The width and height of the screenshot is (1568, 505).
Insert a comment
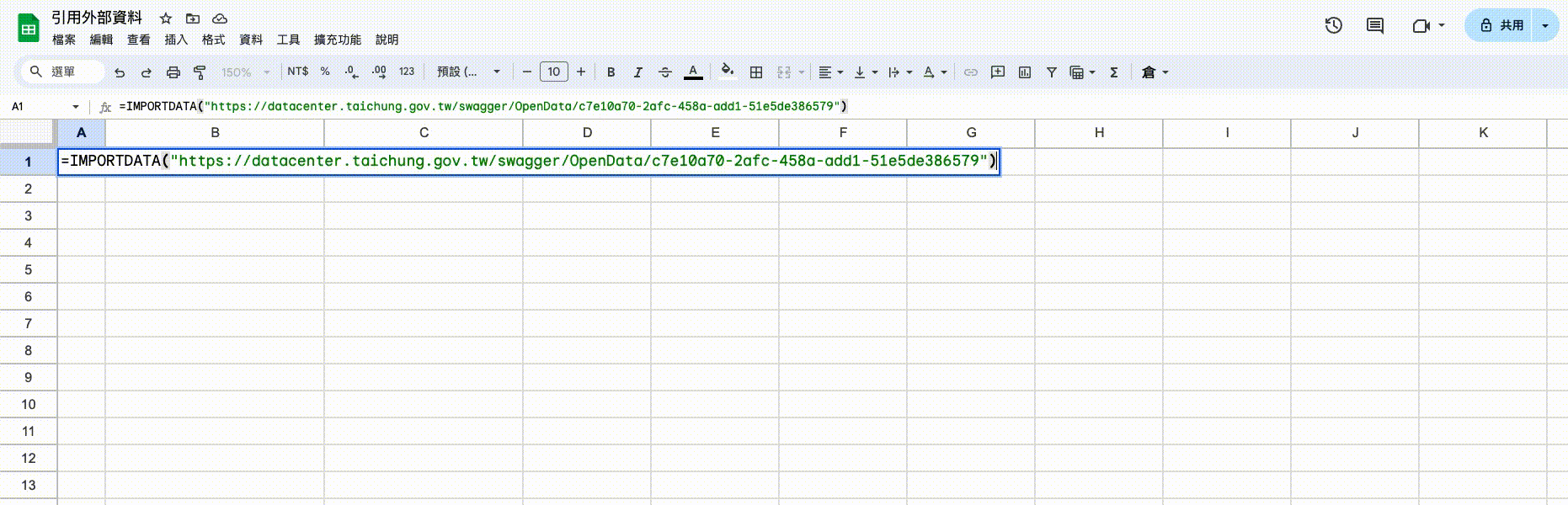pyautogui.click(x=998, y=72)
